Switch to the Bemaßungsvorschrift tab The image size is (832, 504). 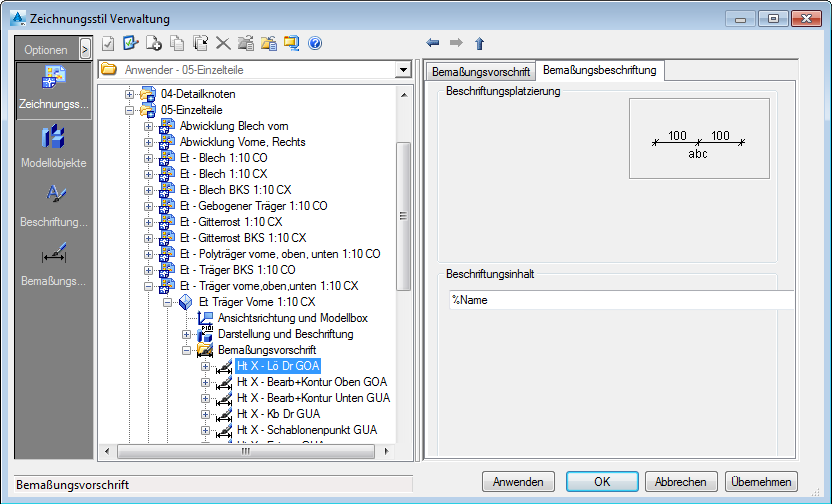click(481, 71)
